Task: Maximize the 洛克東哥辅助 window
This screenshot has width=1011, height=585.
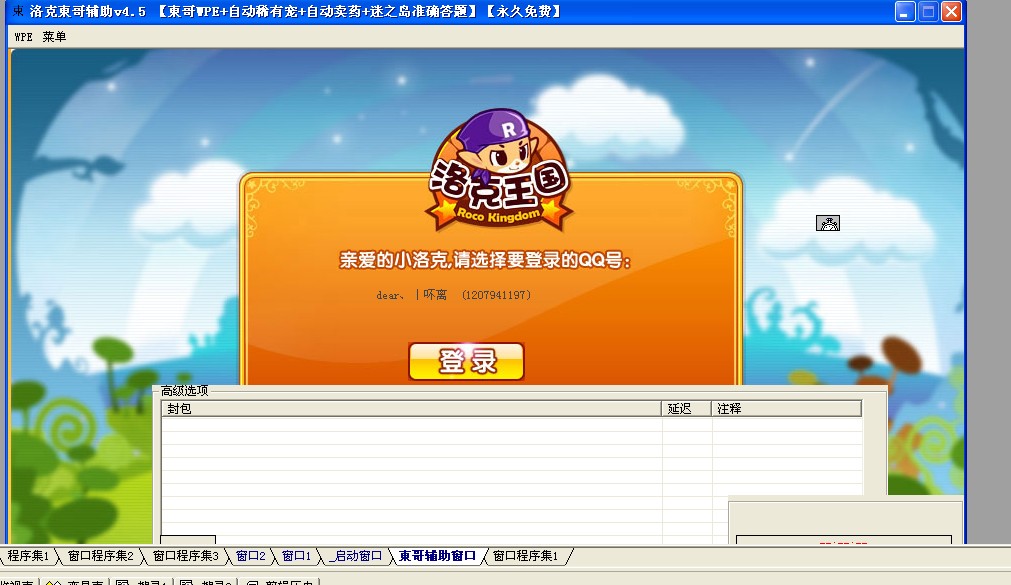Action: [928, 12]
